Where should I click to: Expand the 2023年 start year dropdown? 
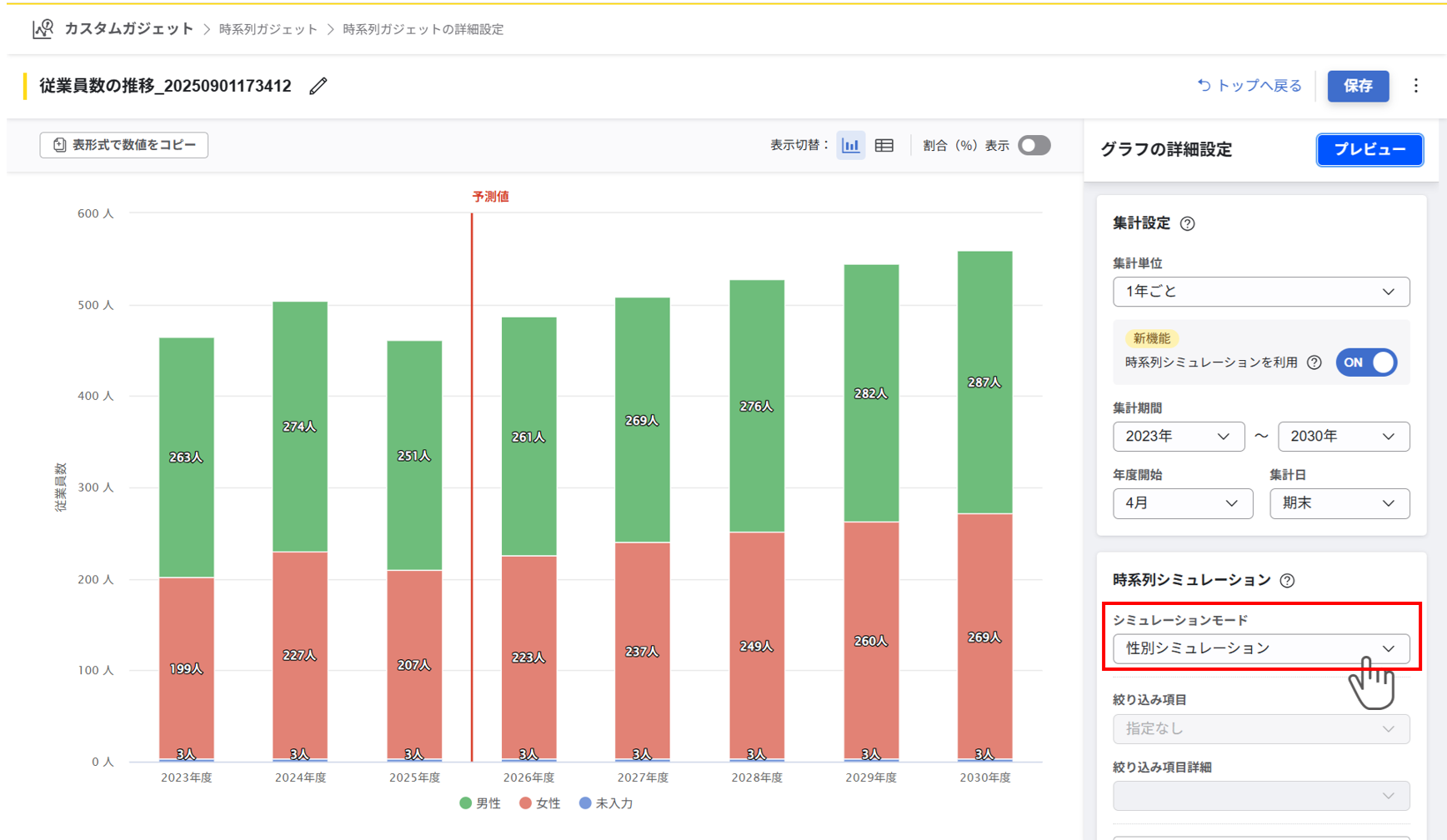[x=1178, y=437]
